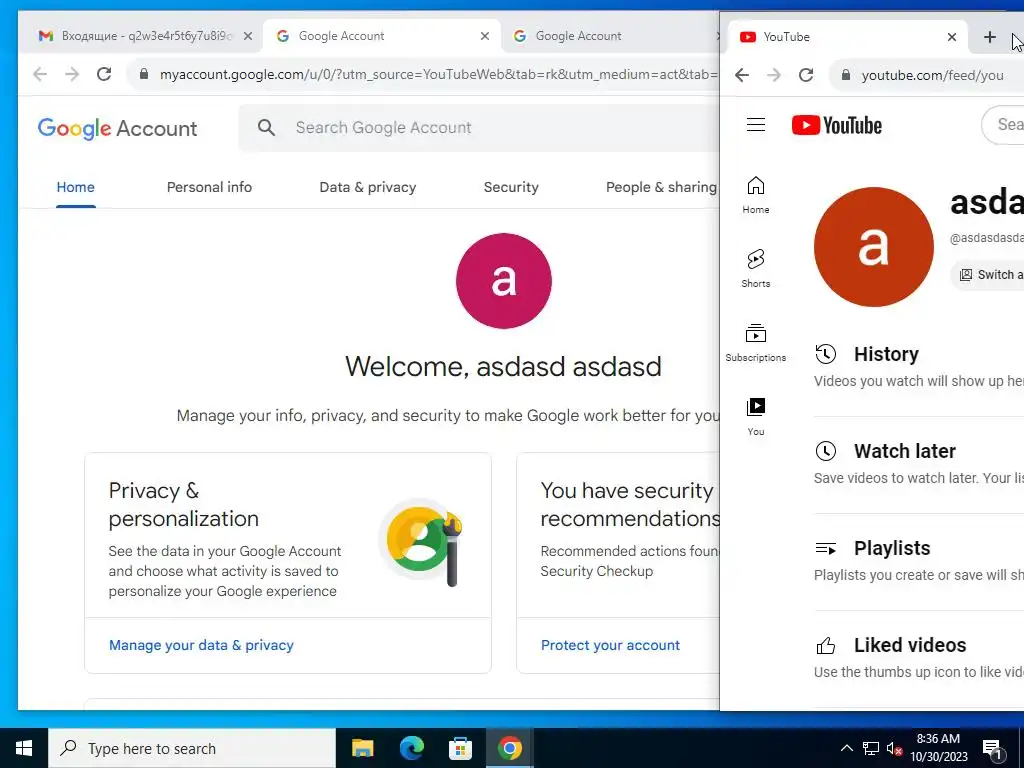Click the security recommendations card title
This screenshot has width=1024, height=768.
coord(630,504)
